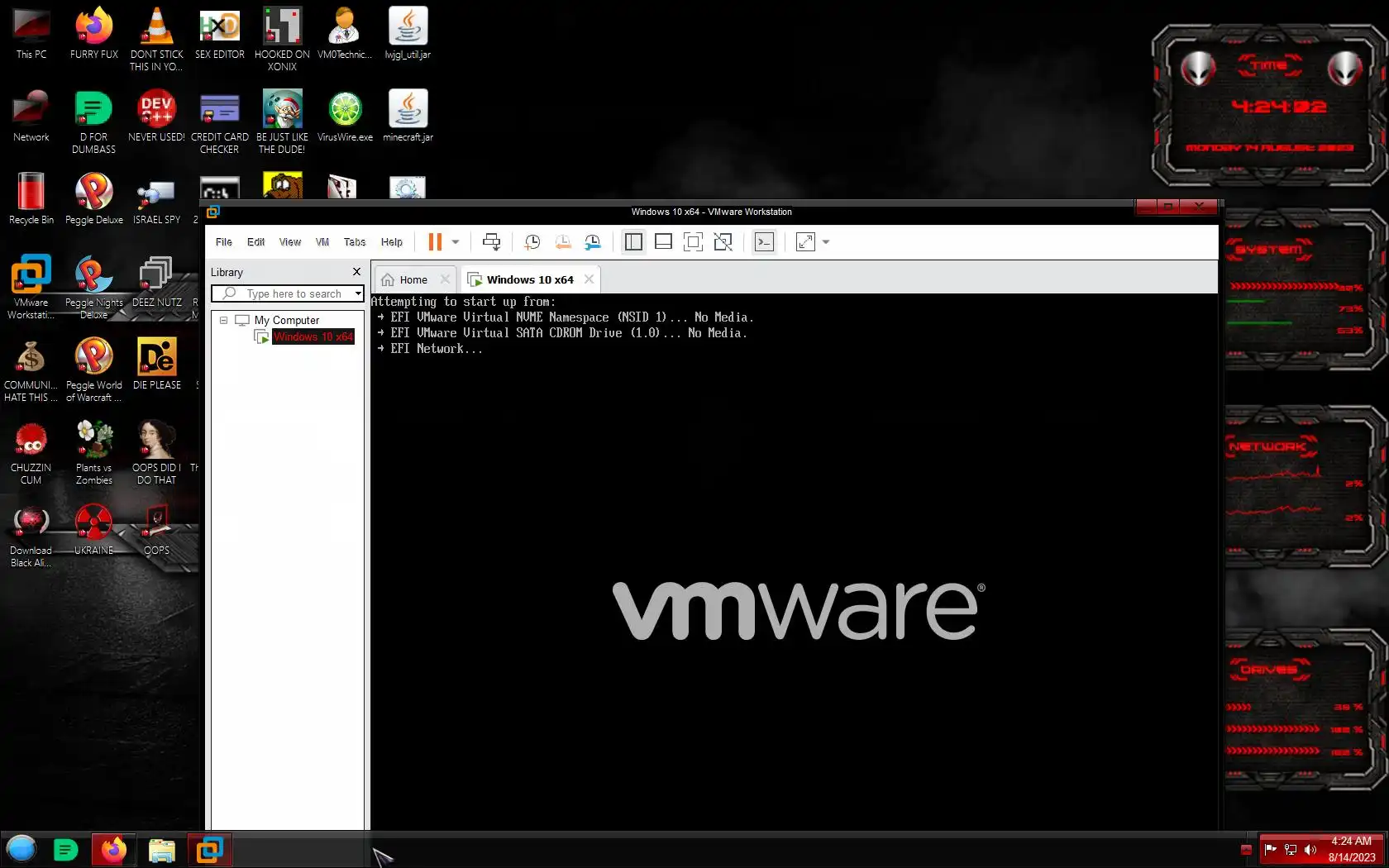Send Ctrl+Alt+Del to the virtual machine
The height and width of the screenshot is (868, 1389).
pyautogui.click(x=491, y=241)
